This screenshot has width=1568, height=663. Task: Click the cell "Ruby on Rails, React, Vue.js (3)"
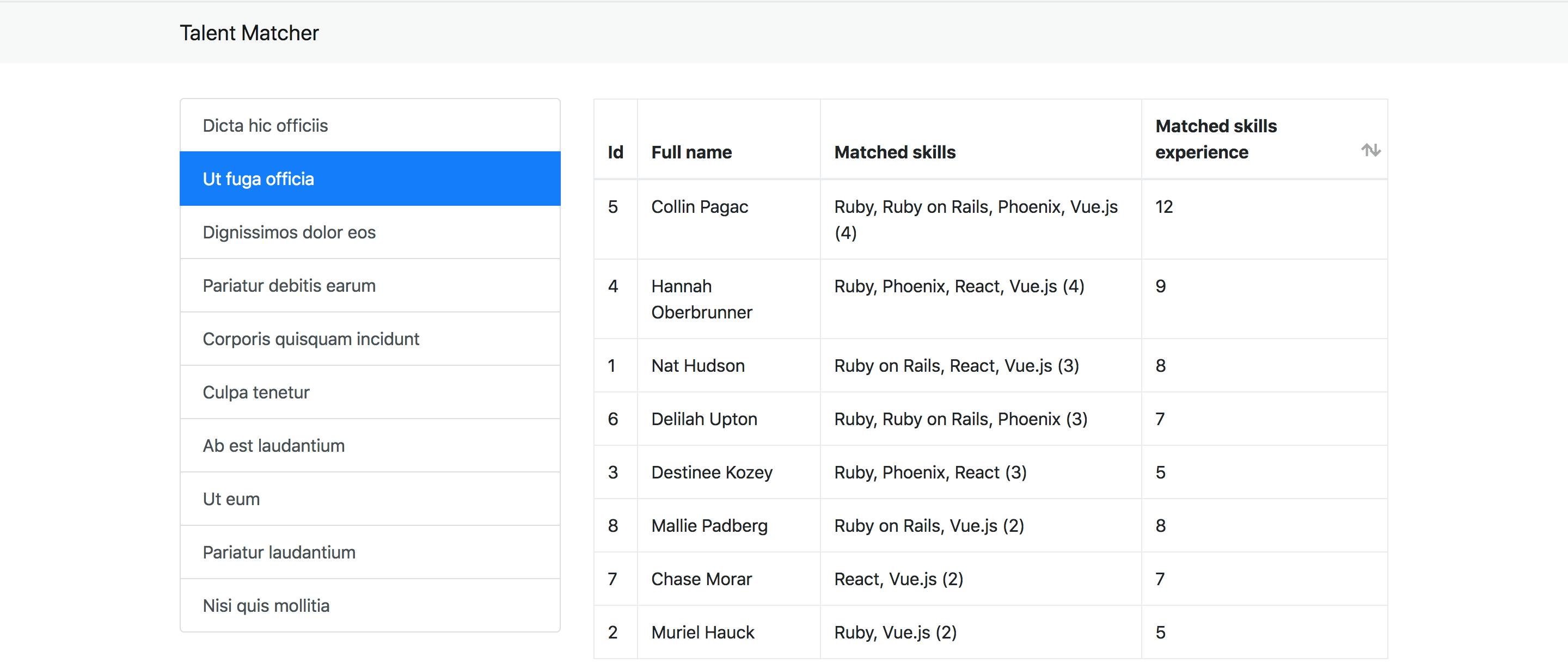tap(981, 365)
